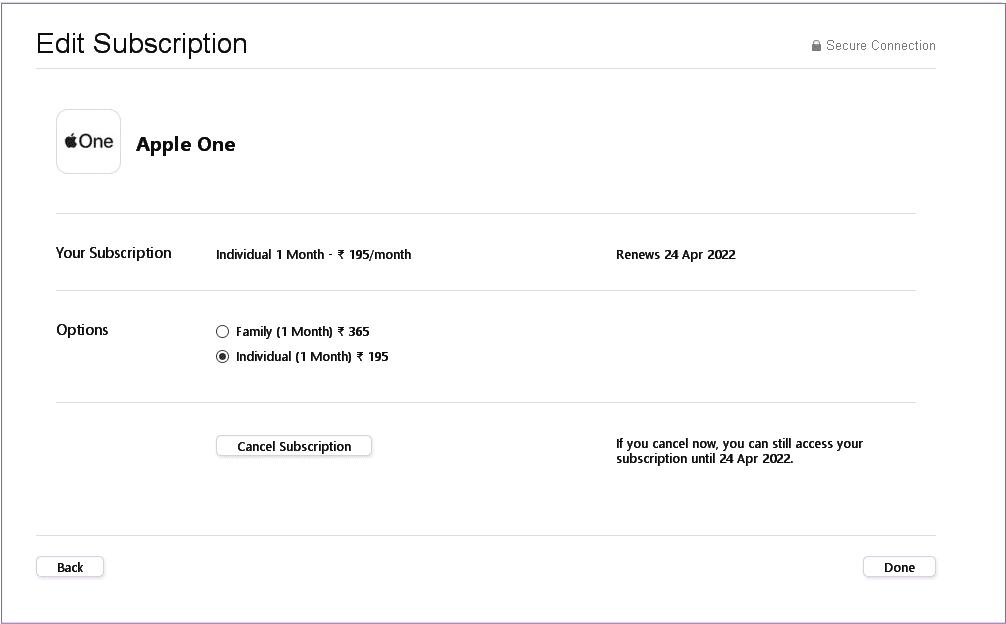This screenshot has width=1006, height=624.
Task: Click the Your Subscription row label
Action: click(114, 253)
